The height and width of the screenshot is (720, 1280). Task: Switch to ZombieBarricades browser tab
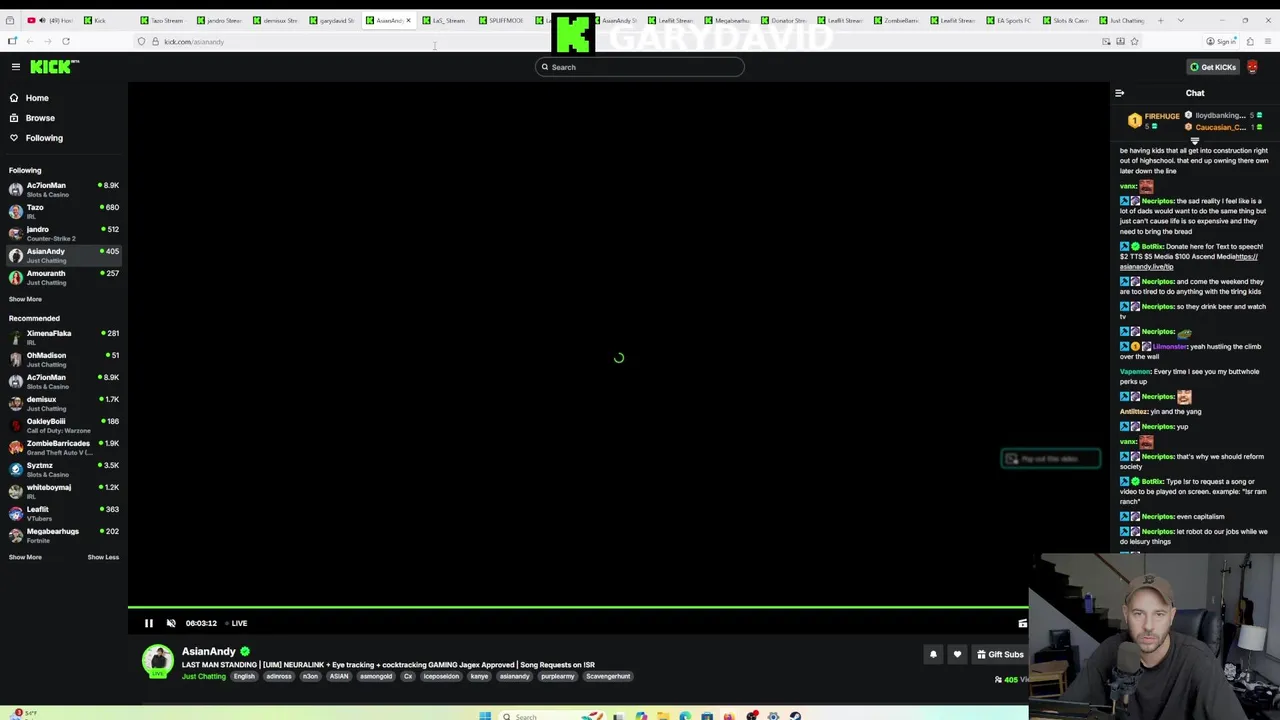coord(896,20)
